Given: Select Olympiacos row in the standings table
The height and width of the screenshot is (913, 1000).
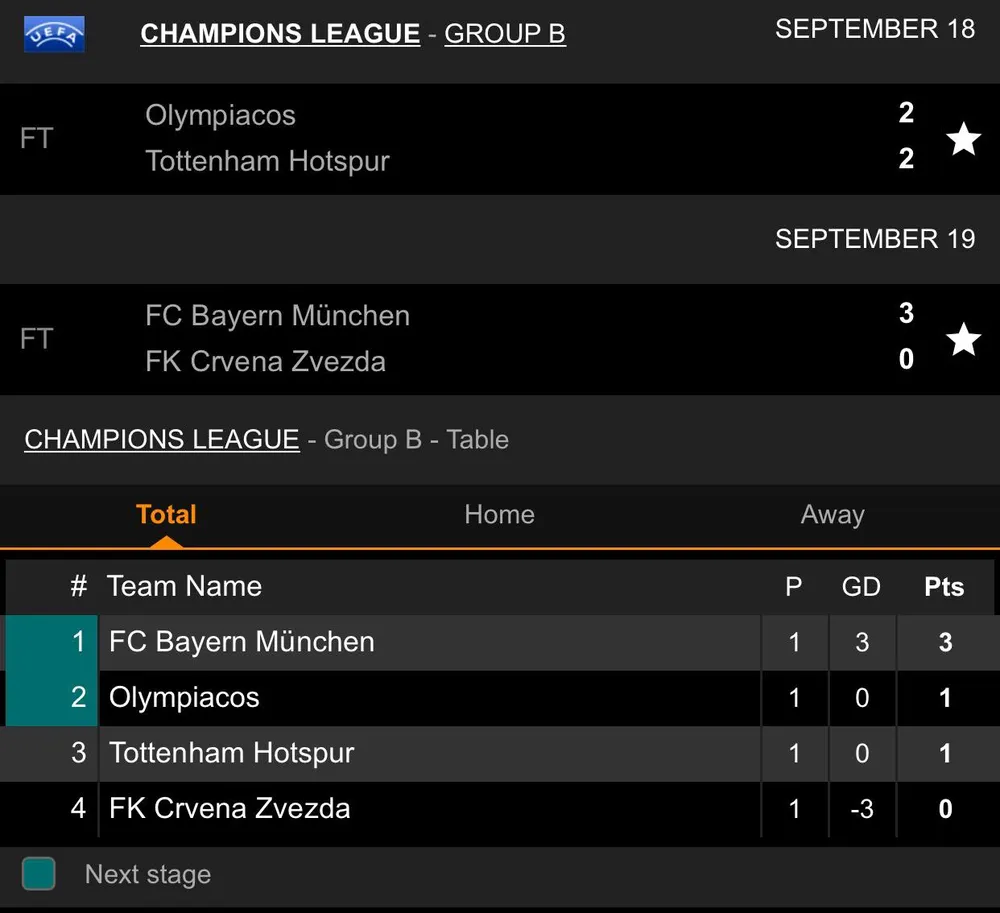Looking at the screenshot, I should pyautogui.click(x=184, y=698).
